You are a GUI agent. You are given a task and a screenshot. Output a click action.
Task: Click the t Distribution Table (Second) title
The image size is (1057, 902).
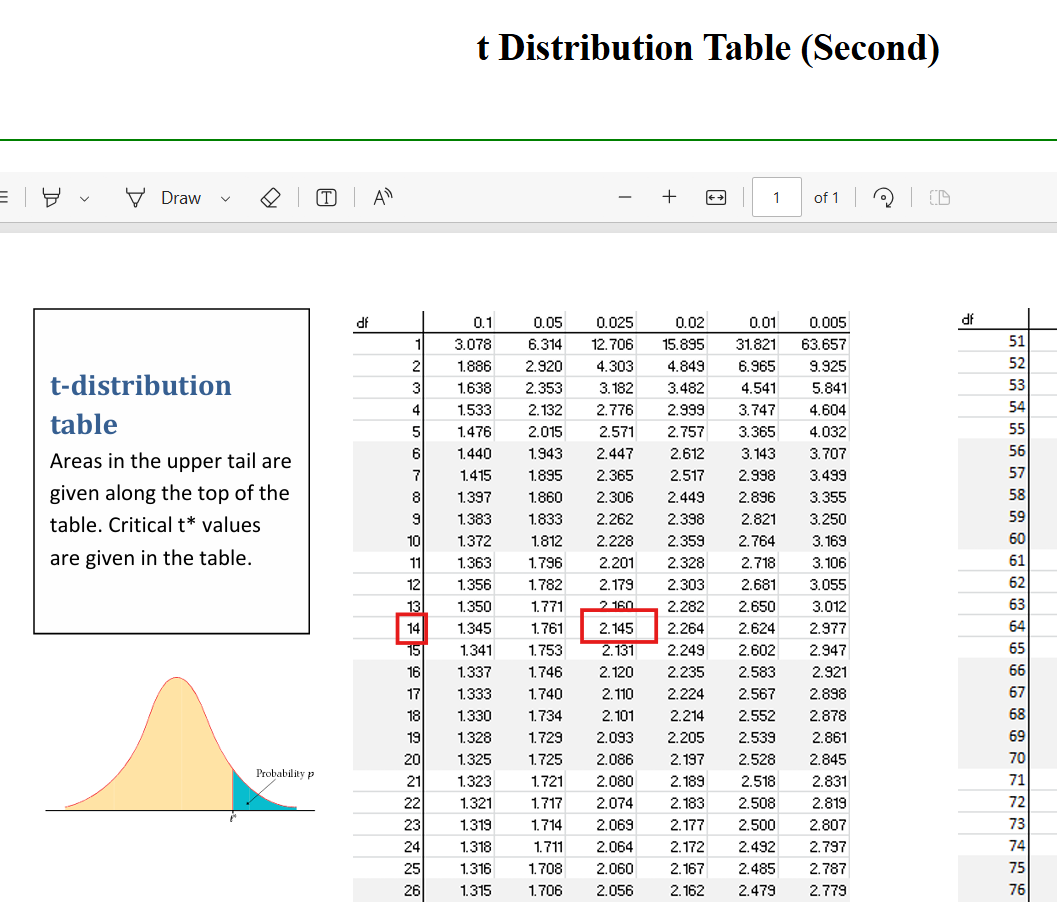(708, 47)
